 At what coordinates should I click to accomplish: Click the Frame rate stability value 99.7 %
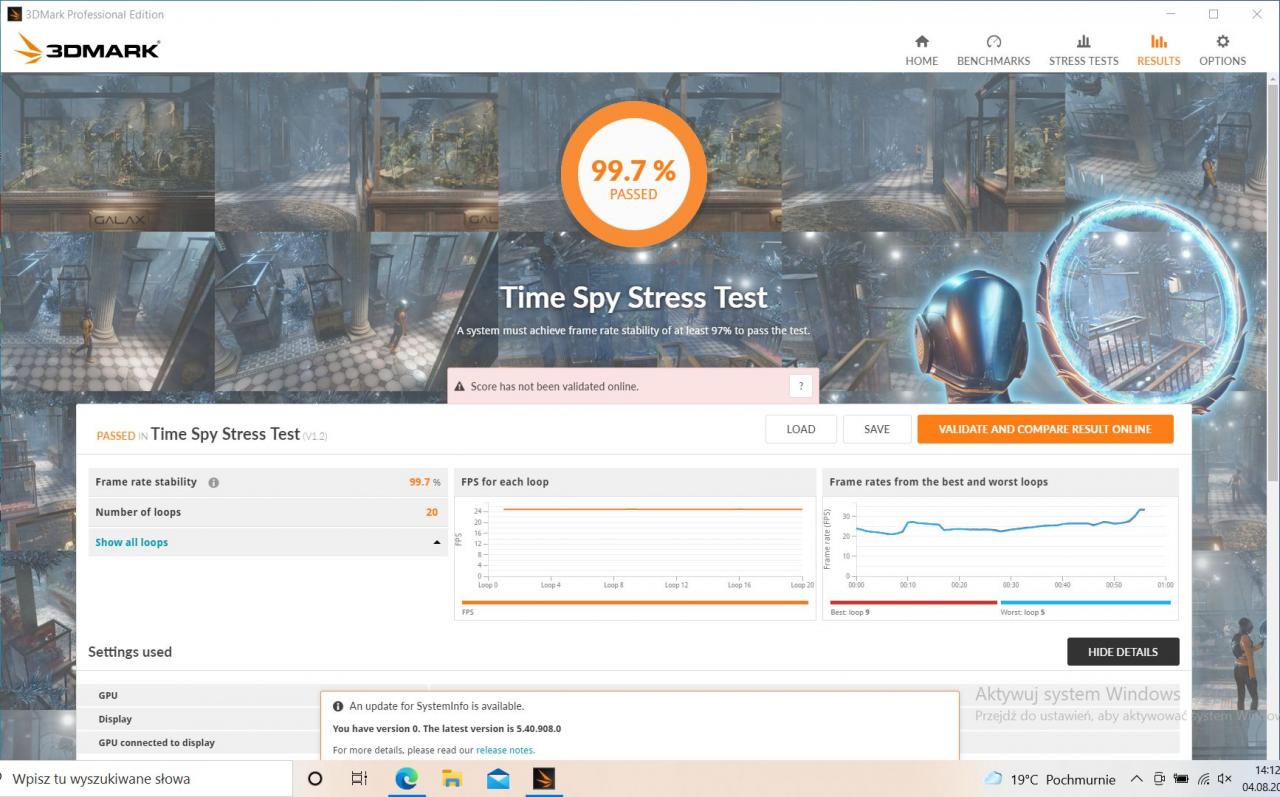pyautogui.click(x=424, y=482)
